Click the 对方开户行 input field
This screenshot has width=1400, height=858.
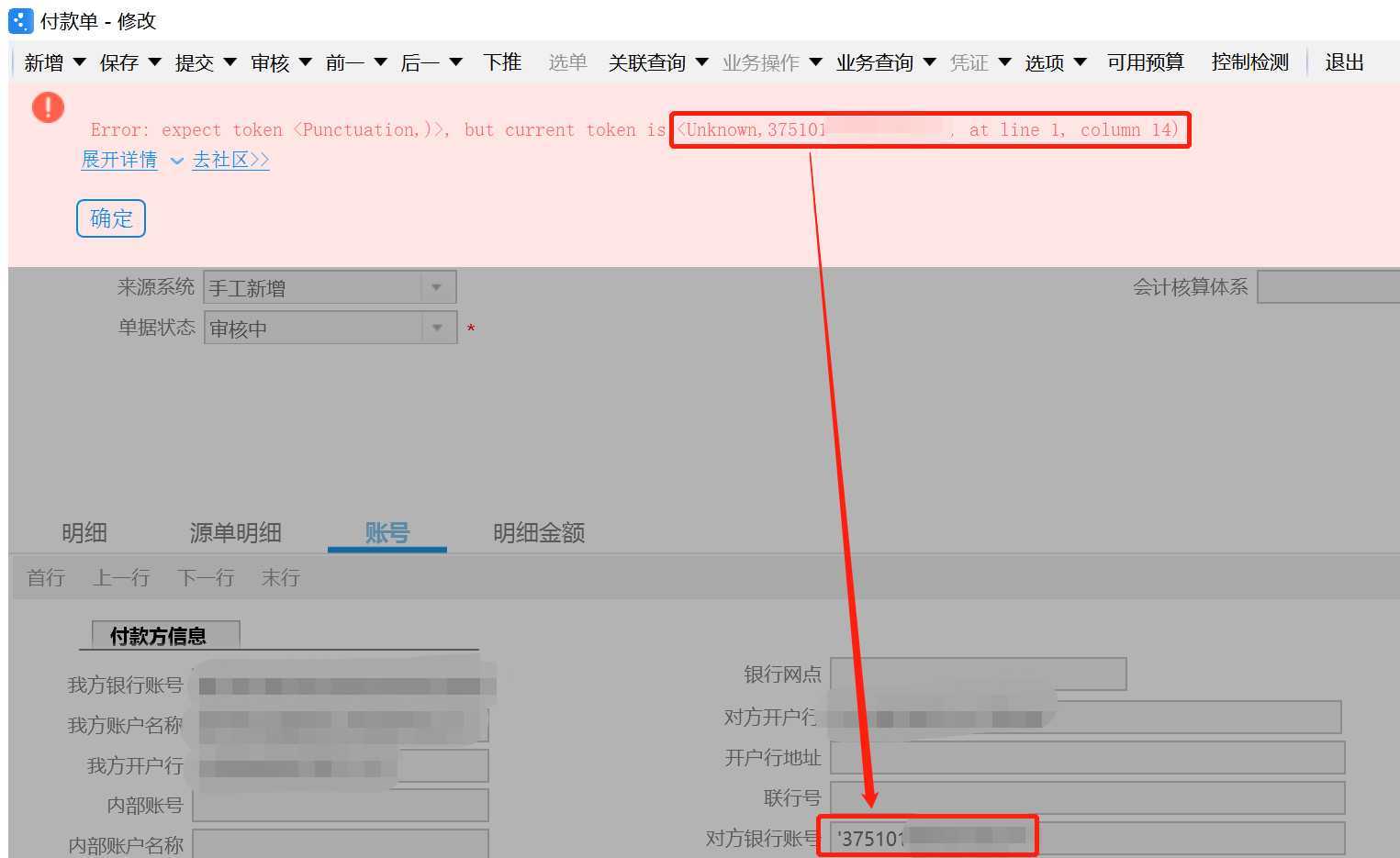click(1086, 717)
